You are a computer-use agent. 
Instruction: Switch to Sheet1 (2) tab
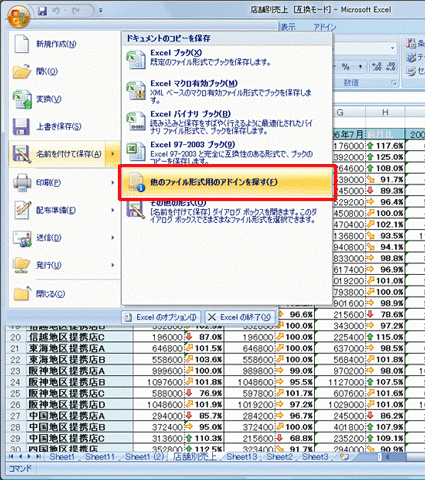[145, 457]
